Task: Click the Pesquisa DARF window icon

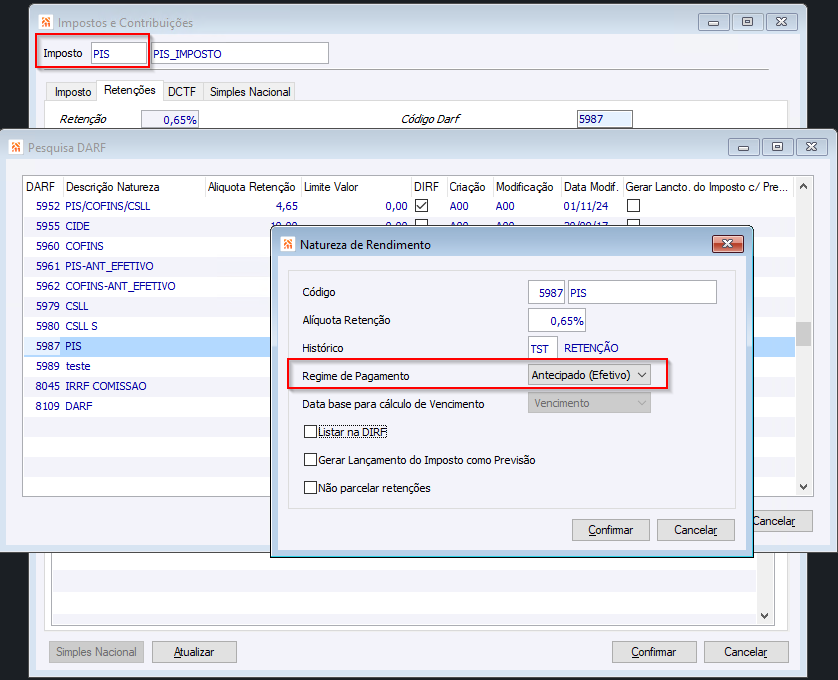Action: point(16,147)
